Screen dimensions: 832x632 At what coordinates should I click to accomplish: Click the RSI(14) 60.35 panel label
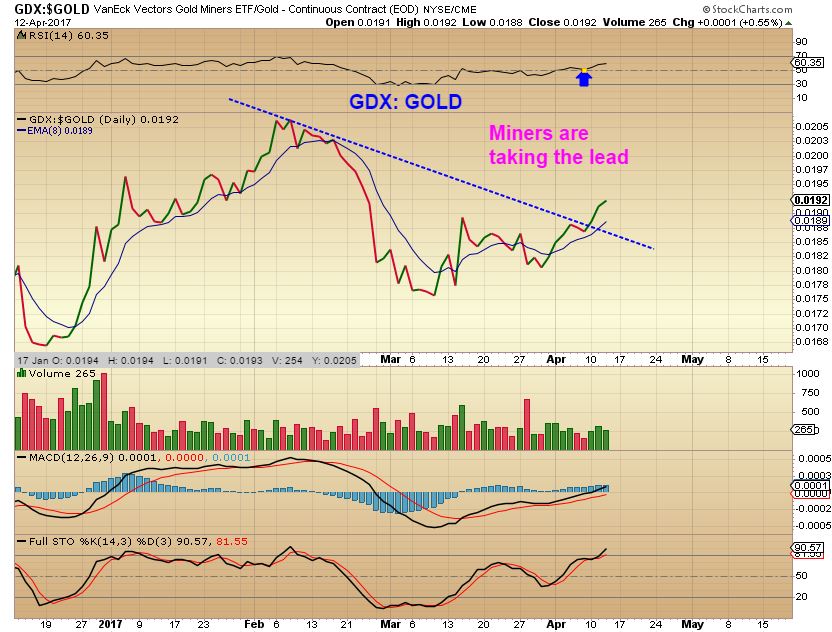point(68,36)
